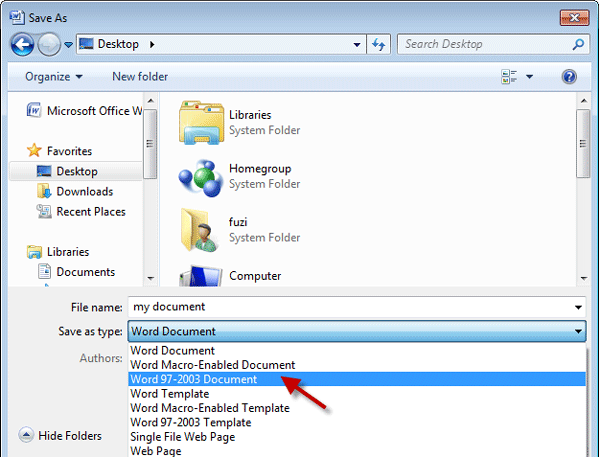Click the New folder button
Viewport: 600px width, 457px height.
coord(140,77)
